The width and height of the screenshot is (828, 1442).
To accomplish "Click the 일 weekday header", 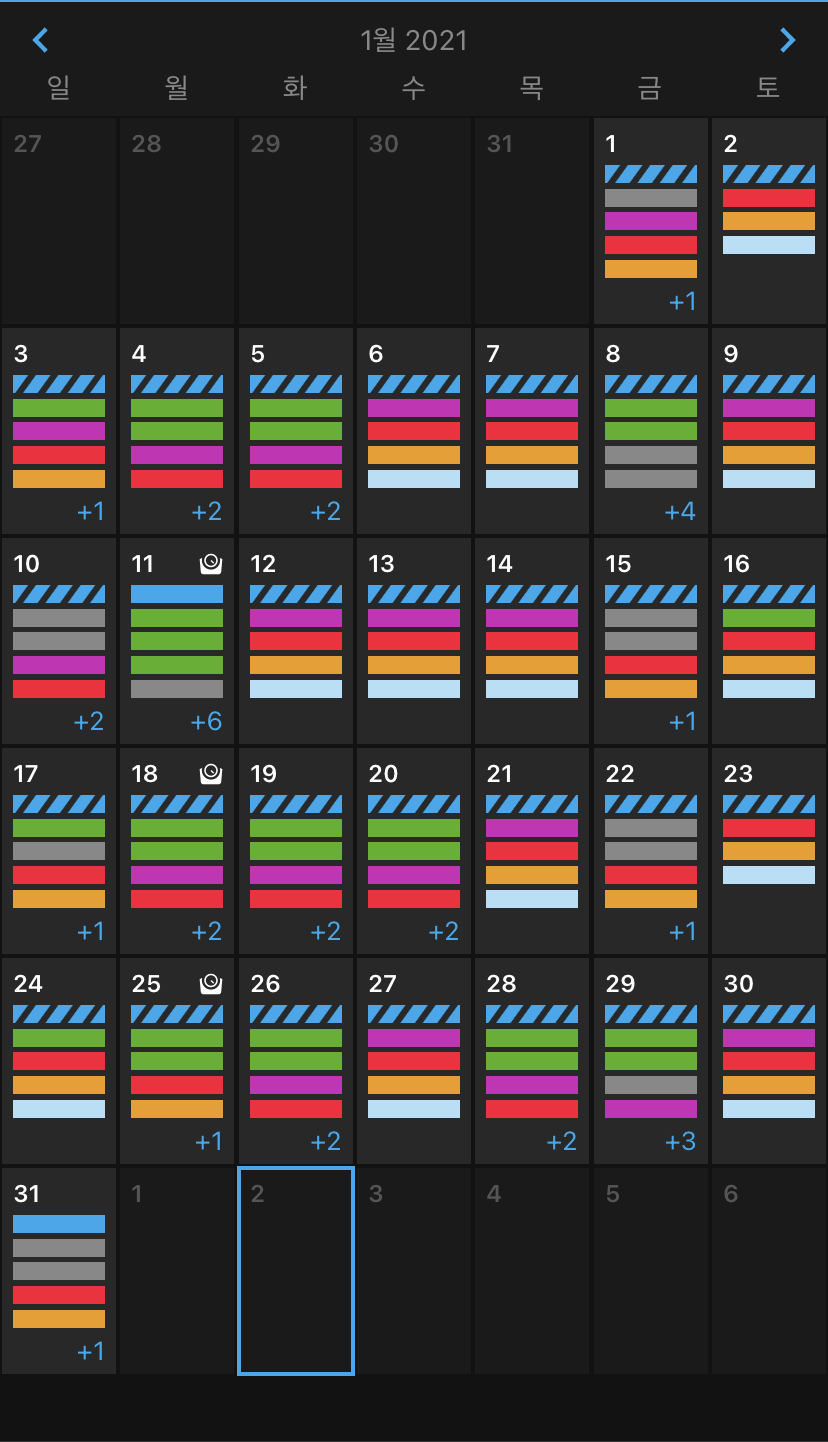I will 59,87.
